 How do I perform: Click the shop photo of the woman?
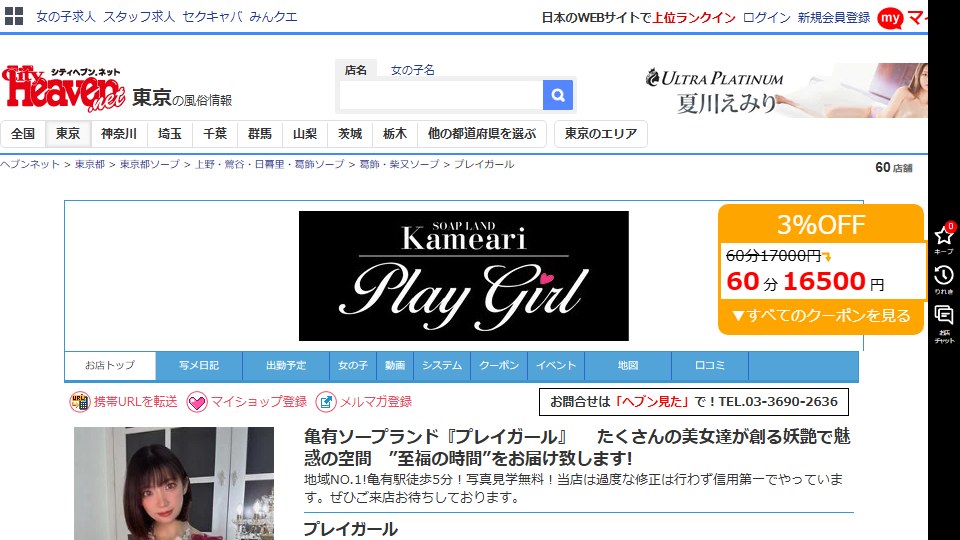point(174,484)
